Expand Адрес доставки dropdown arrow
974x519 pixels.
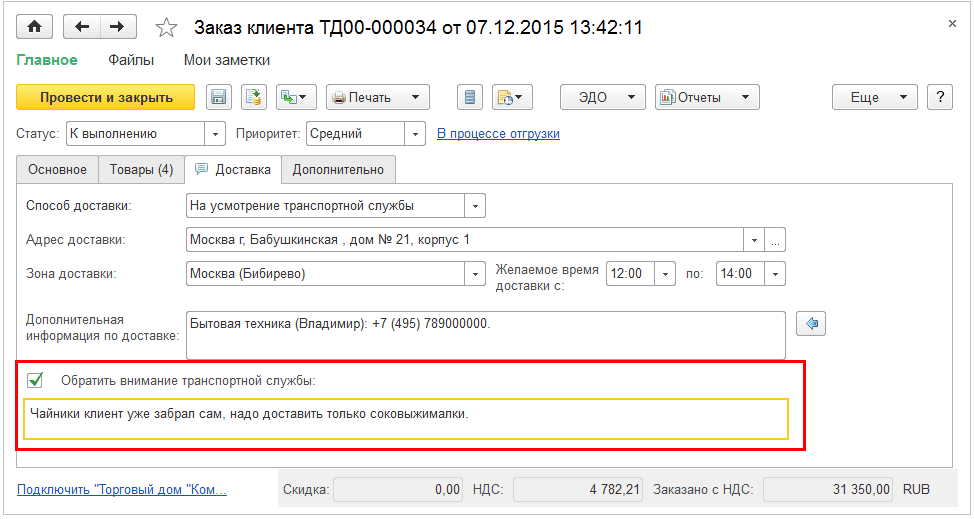point(754,240)
